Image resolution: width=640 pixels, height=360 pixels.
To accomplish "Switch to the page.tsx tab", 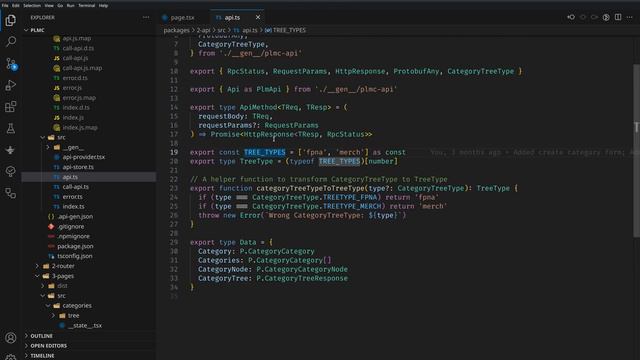I will click(182, 18).
